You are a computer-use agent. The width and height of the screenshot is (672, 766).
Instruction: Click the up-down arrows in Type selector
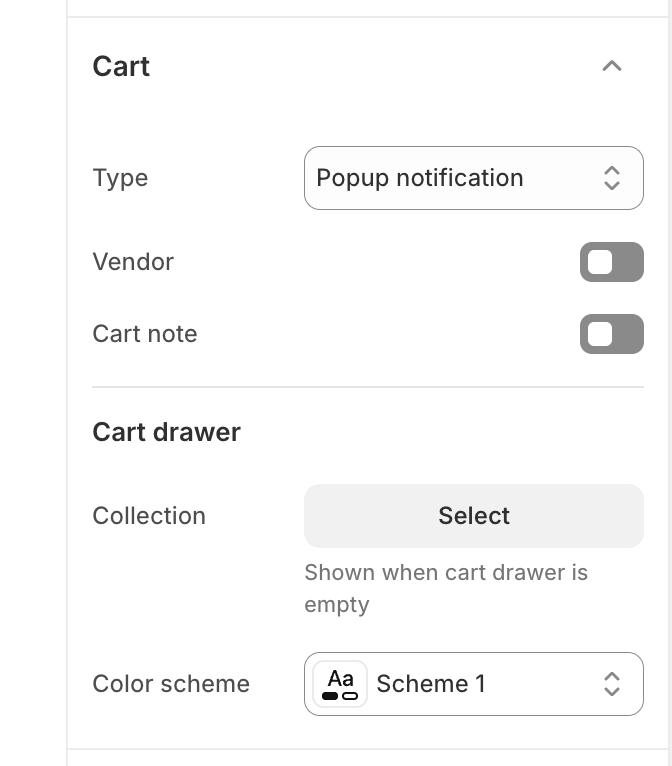click(x=612, y=178)
